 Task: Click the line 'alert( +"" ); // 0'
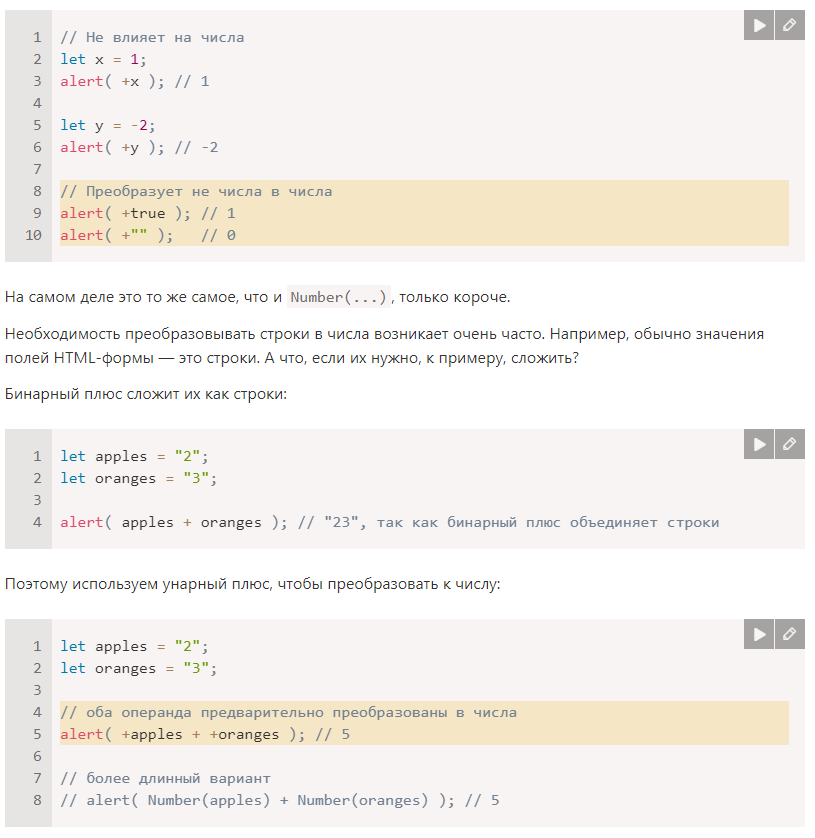coord(147,235)
